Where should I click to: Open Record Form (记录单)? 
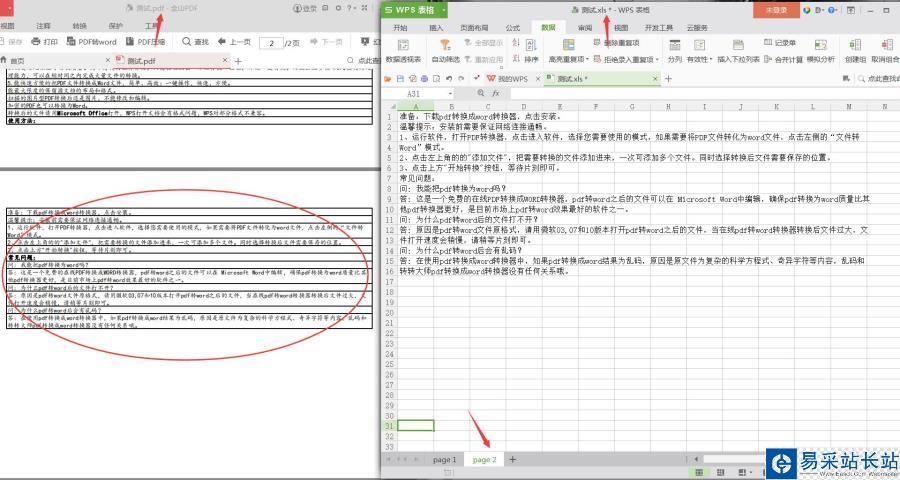779,43
